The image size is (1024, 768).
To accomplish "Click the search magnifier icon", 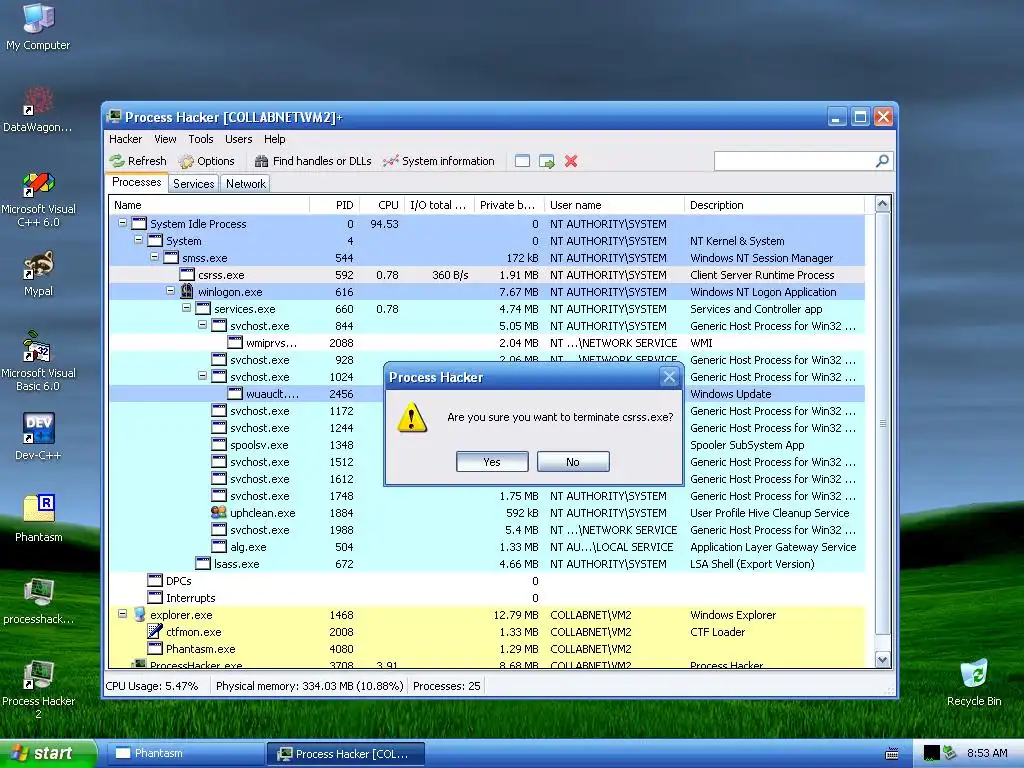I will (x=882, y=161).
